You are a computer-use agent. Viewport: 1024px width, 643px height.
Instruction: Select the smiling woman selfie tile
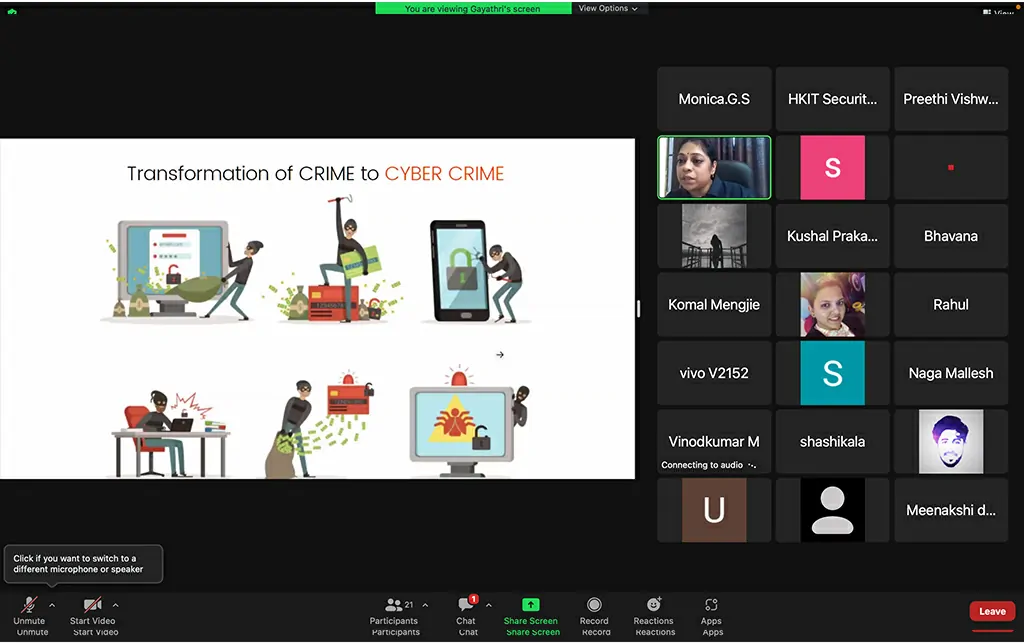[x=832, y=305]
